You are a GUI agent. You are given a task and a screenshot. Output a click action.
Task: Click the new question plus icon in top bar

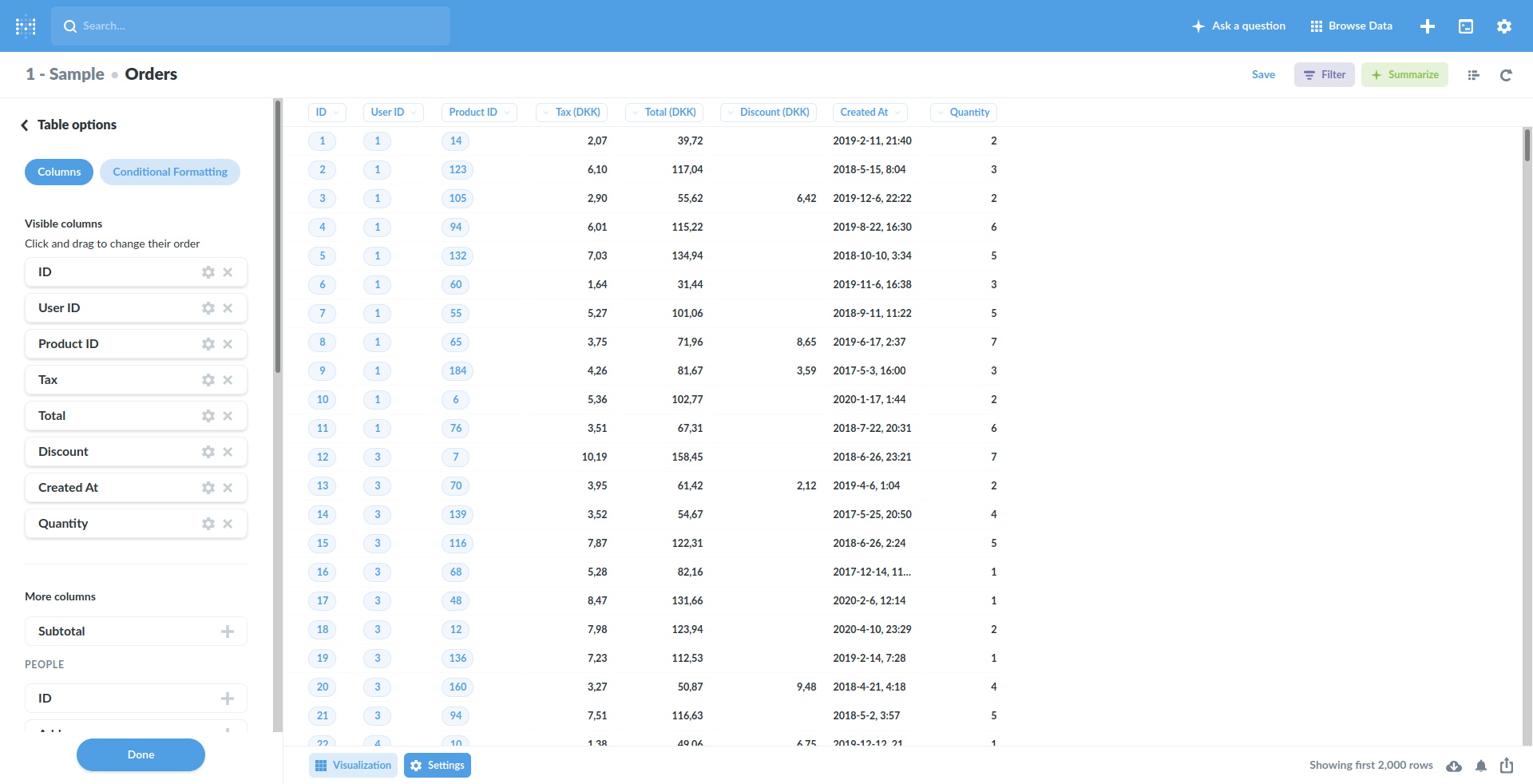1428,26
